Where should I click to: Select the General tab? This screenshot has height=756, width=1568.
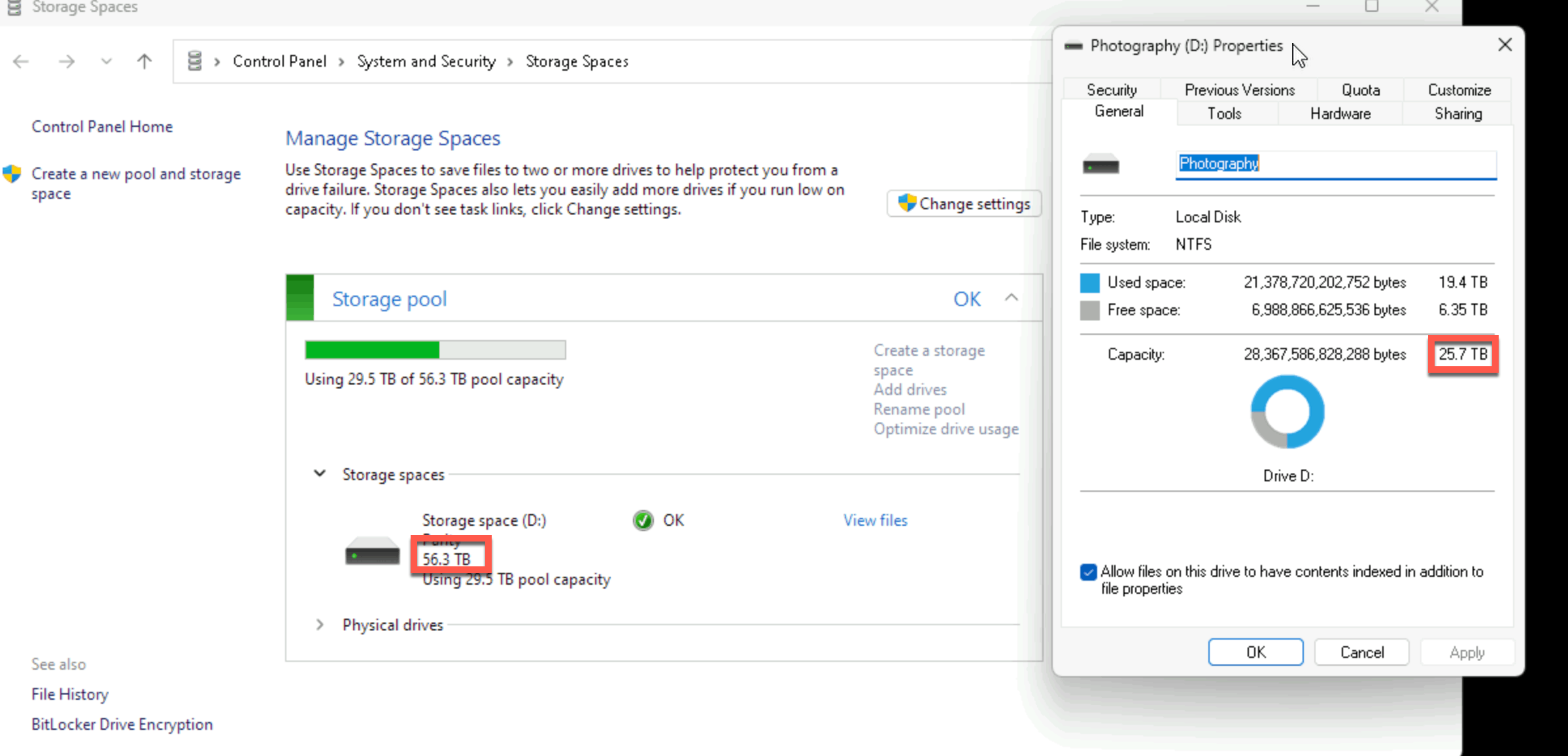coord(1119,112)
